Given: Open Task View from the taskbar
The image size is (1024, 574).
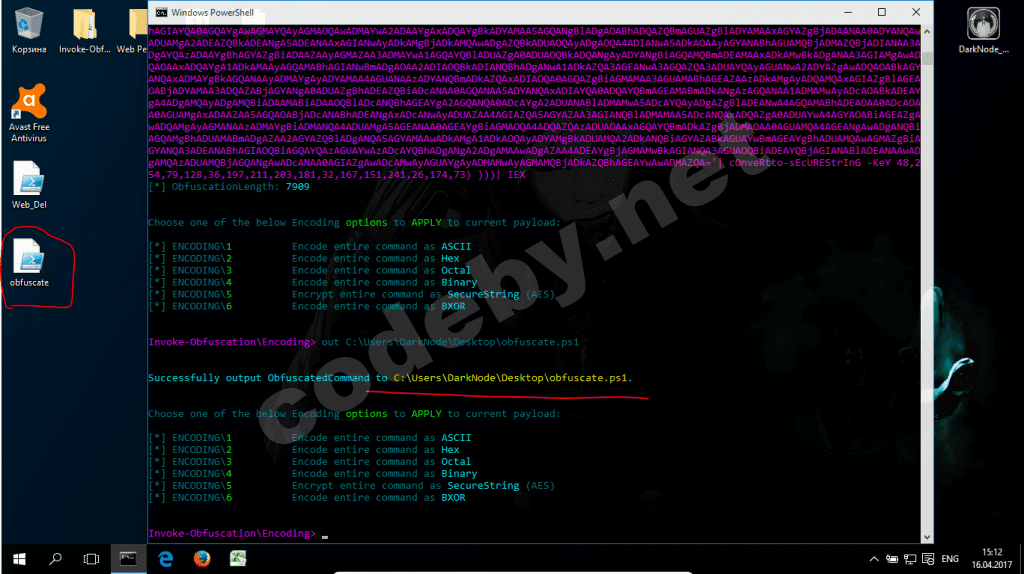Looking at the screenshot, I should tap(91, 559).
